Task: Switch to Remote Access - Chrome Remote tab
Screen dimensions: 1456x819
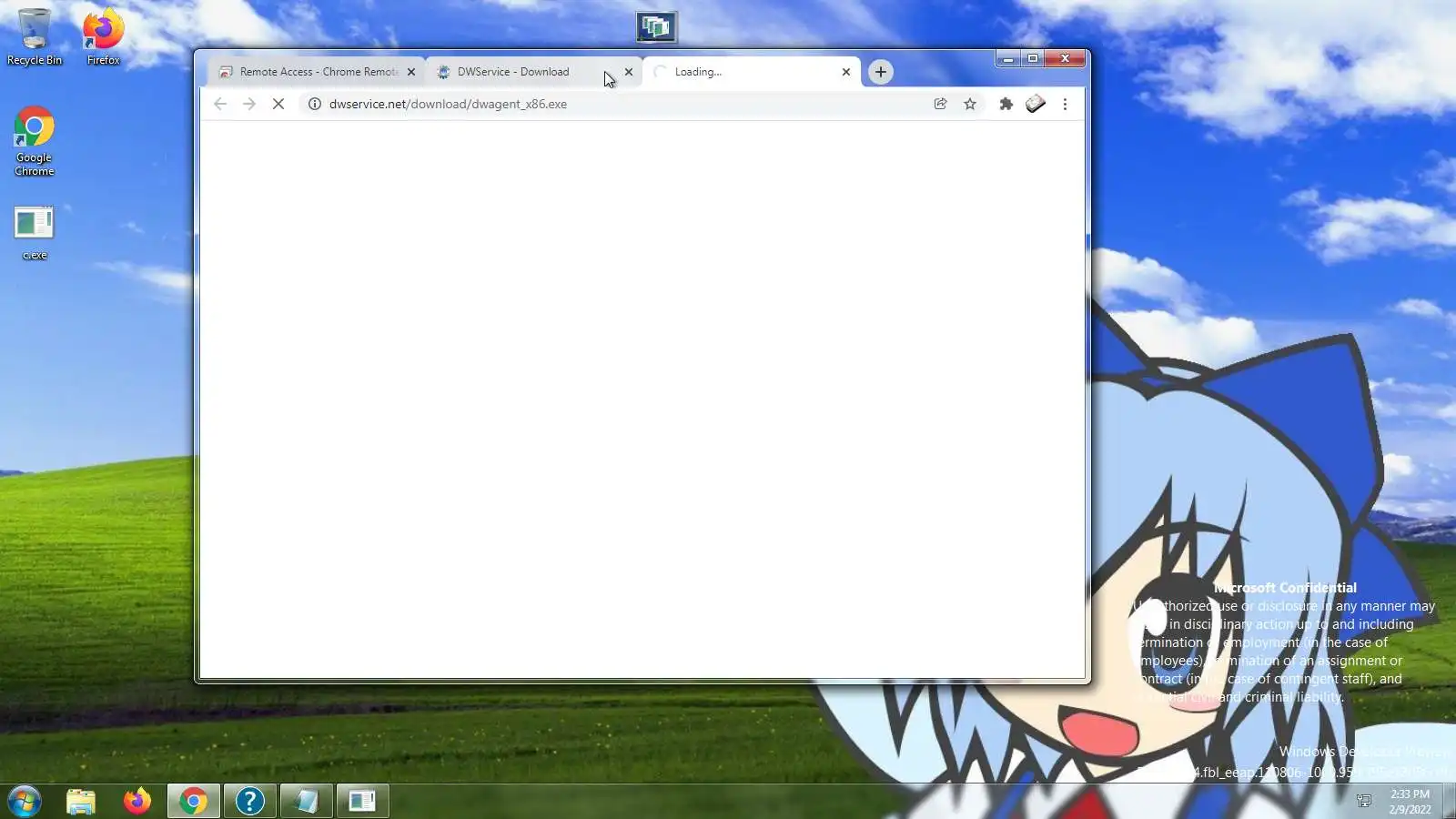Action: point(318,72)
